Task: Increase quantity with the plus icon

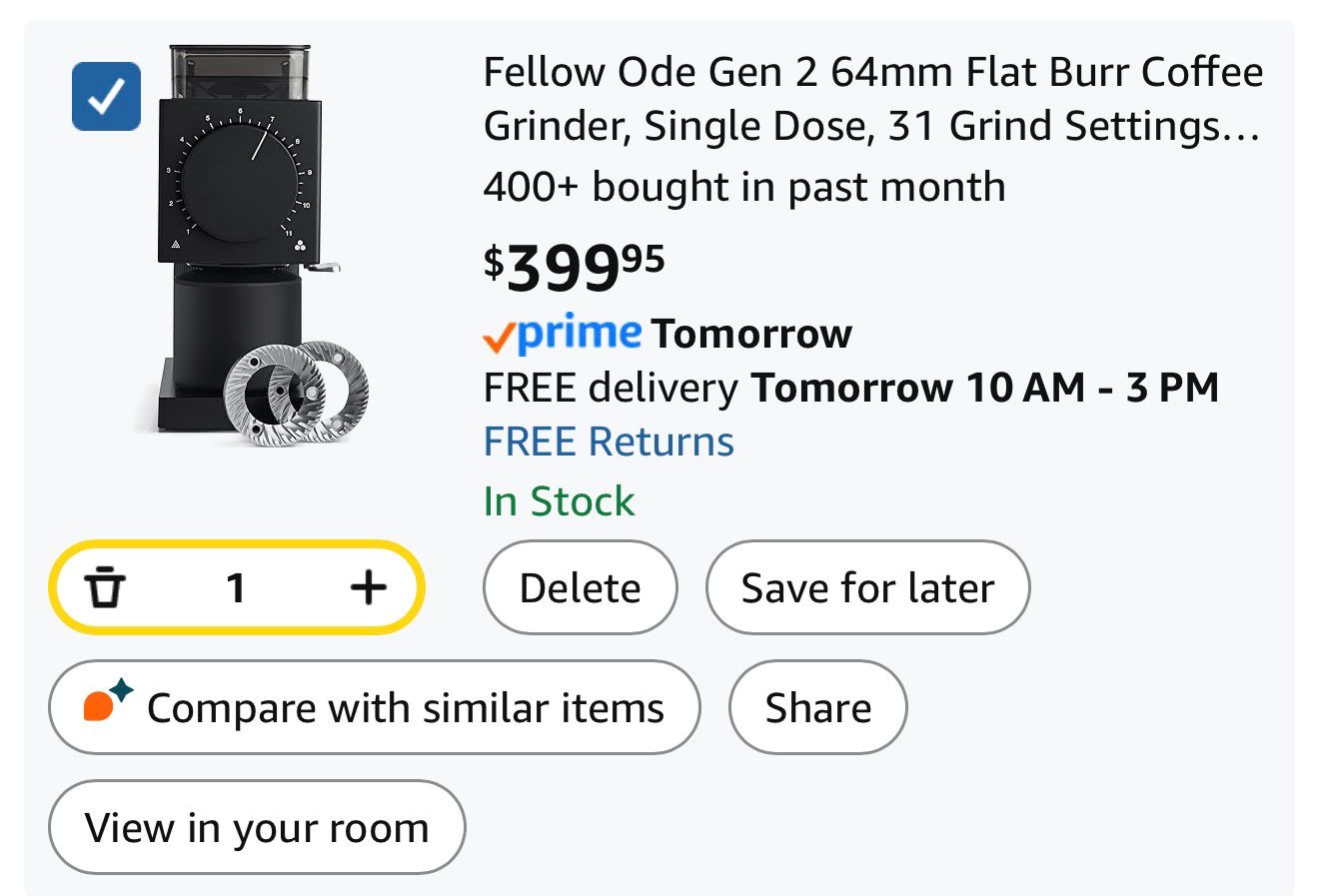Action: pos(369,587)
